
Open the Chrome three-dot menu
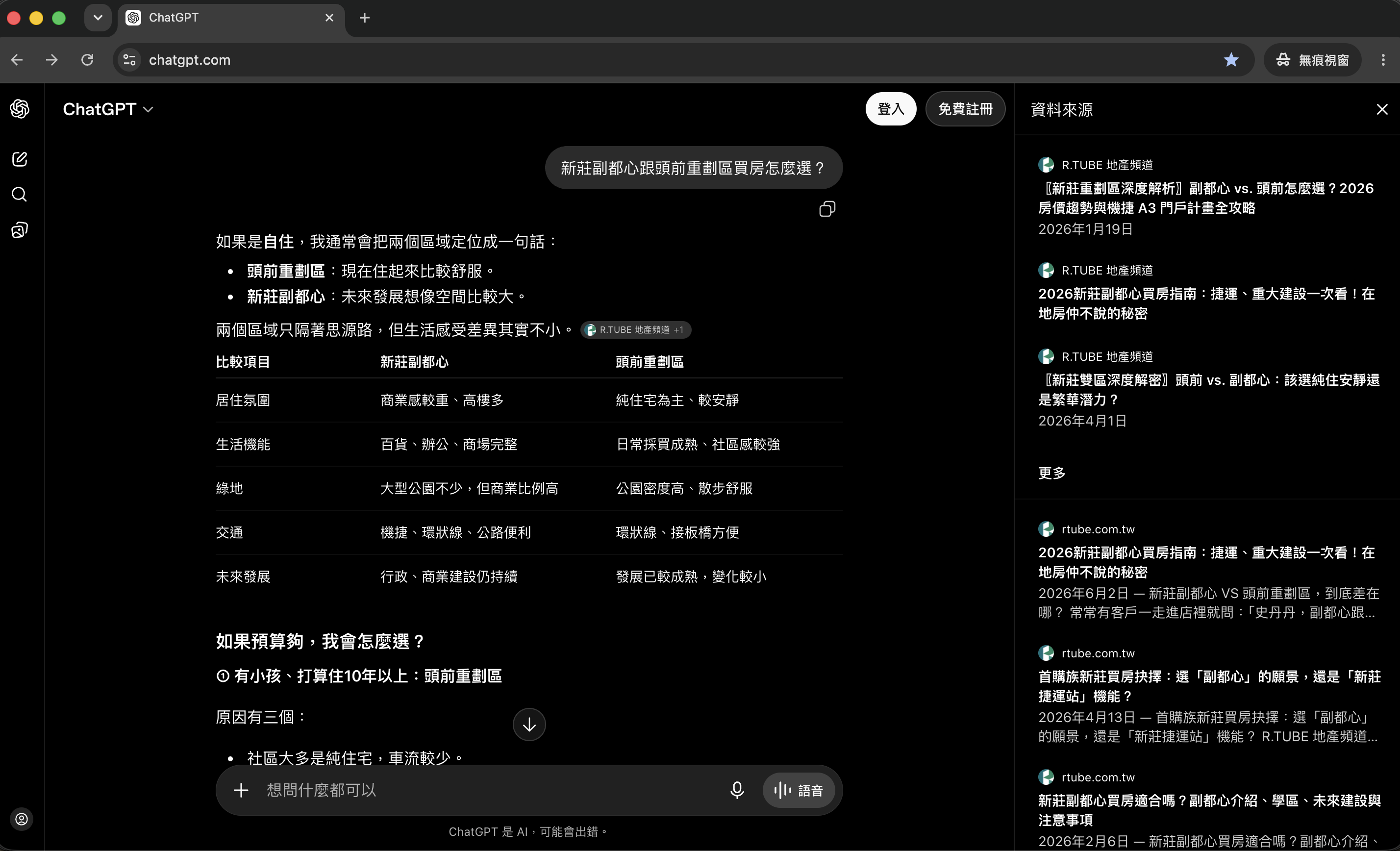tap(1383, 60)
